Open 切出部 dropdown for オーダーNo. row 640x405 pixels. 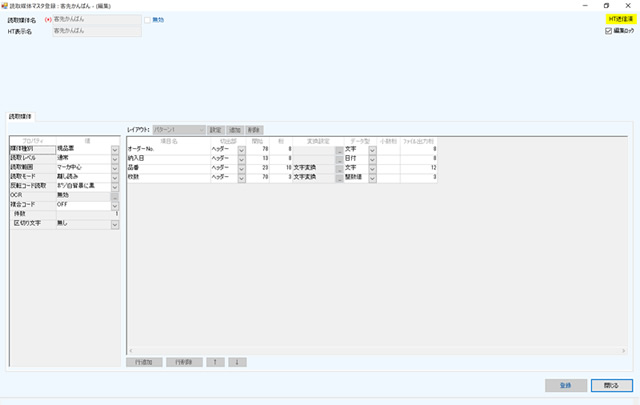coord(242,148)
